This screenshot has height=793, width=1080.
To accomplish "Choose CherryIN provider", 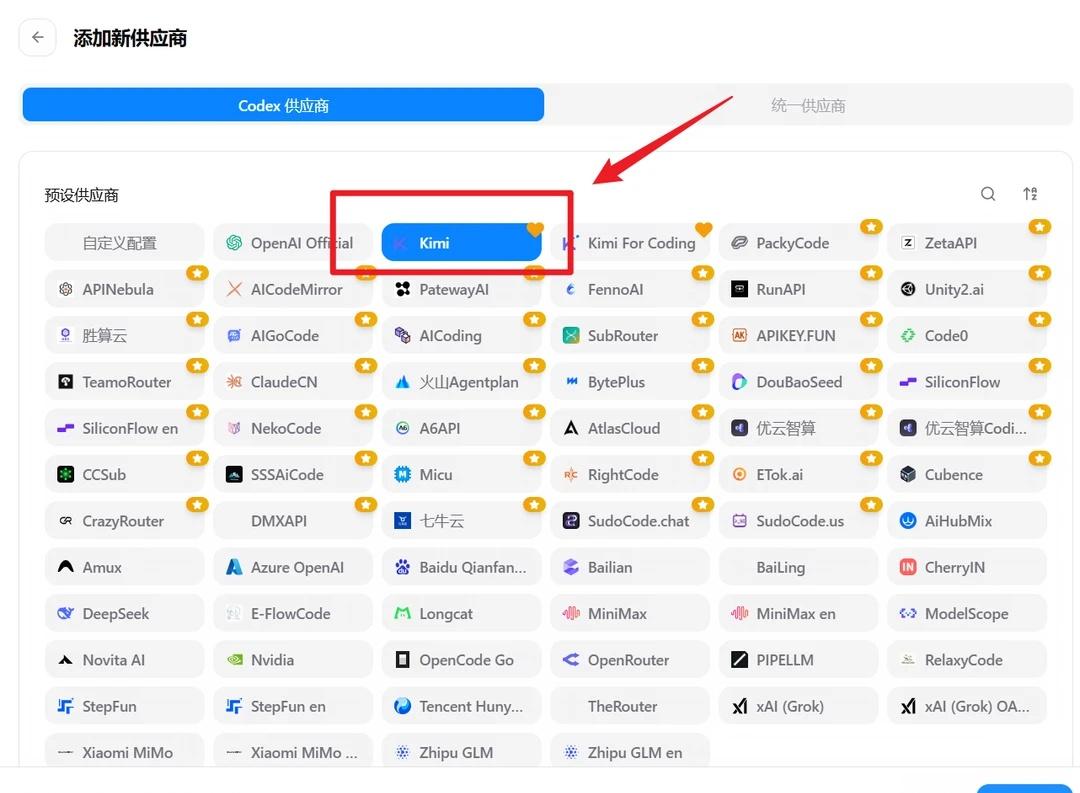I will point(967,567).
